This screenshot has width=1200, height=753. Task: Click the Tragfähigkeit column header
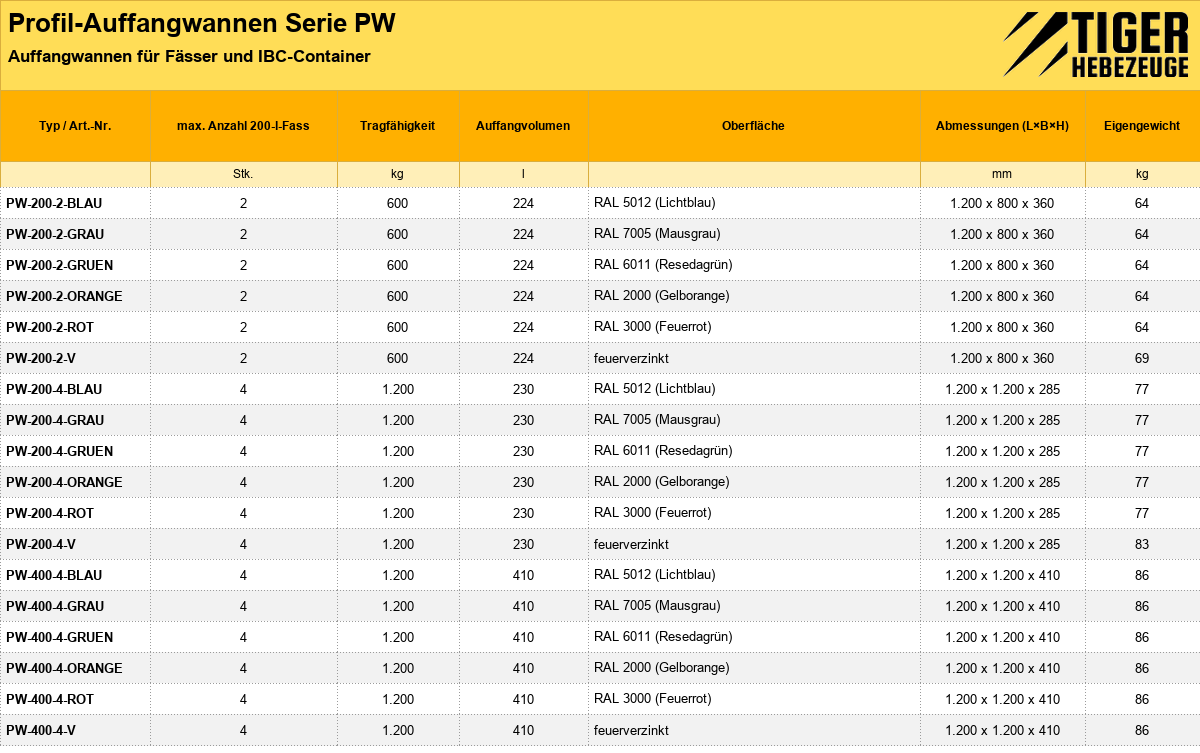(x=398, y=126)
